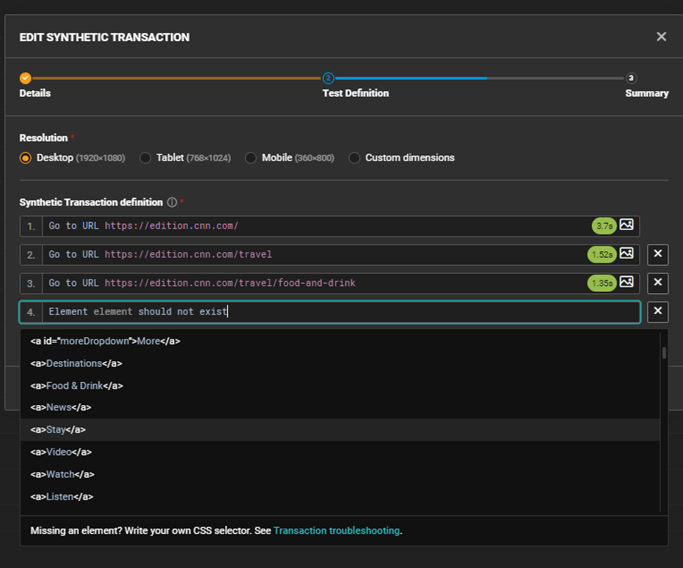Image resolution: width=683 pixels, height=568 pixels.
Task: Click the info icon beside Synthetic Transaction definition
Action: coord(172,202)
